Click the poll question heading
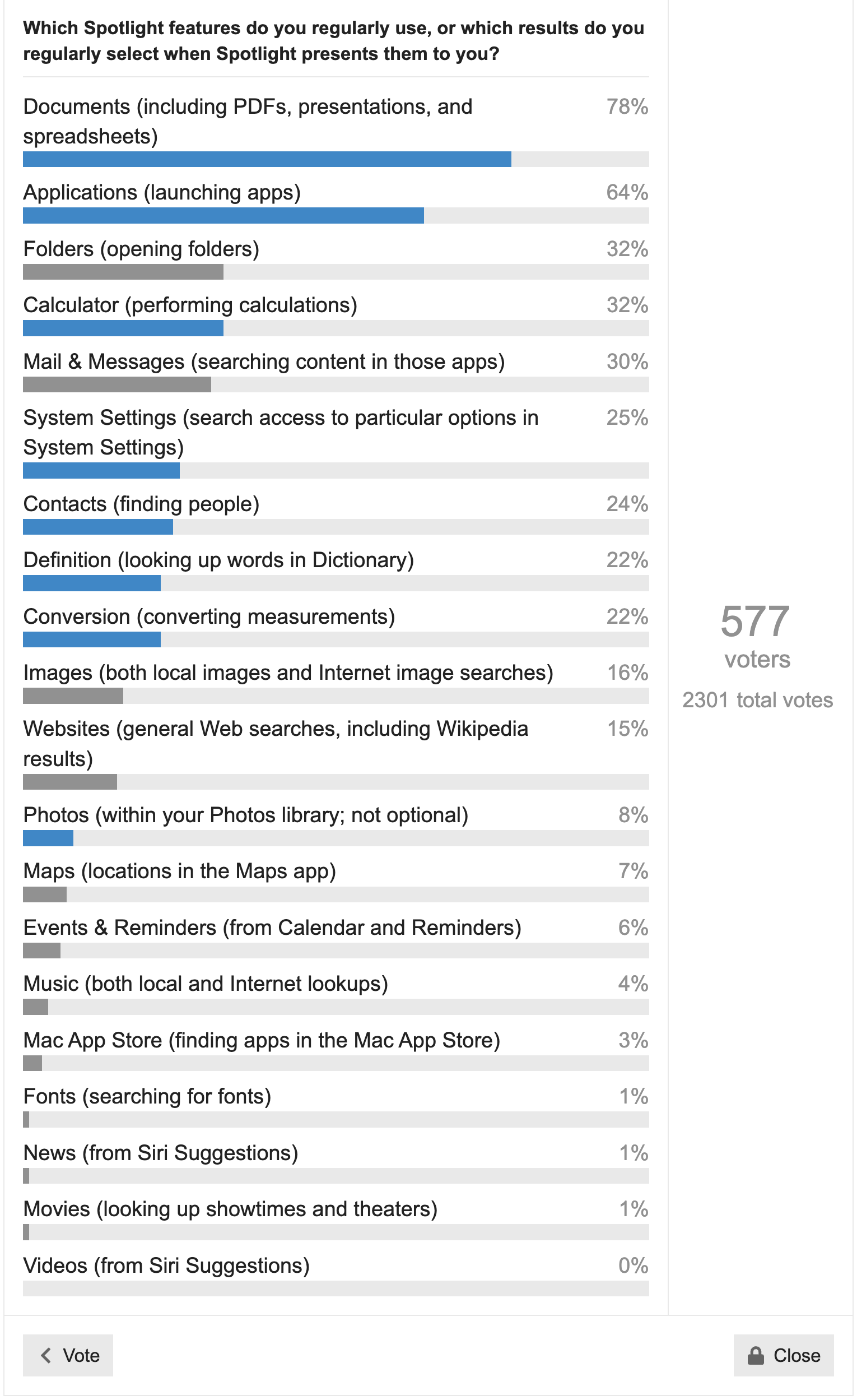The image size is (857, 1400). (x=333, y=40)
